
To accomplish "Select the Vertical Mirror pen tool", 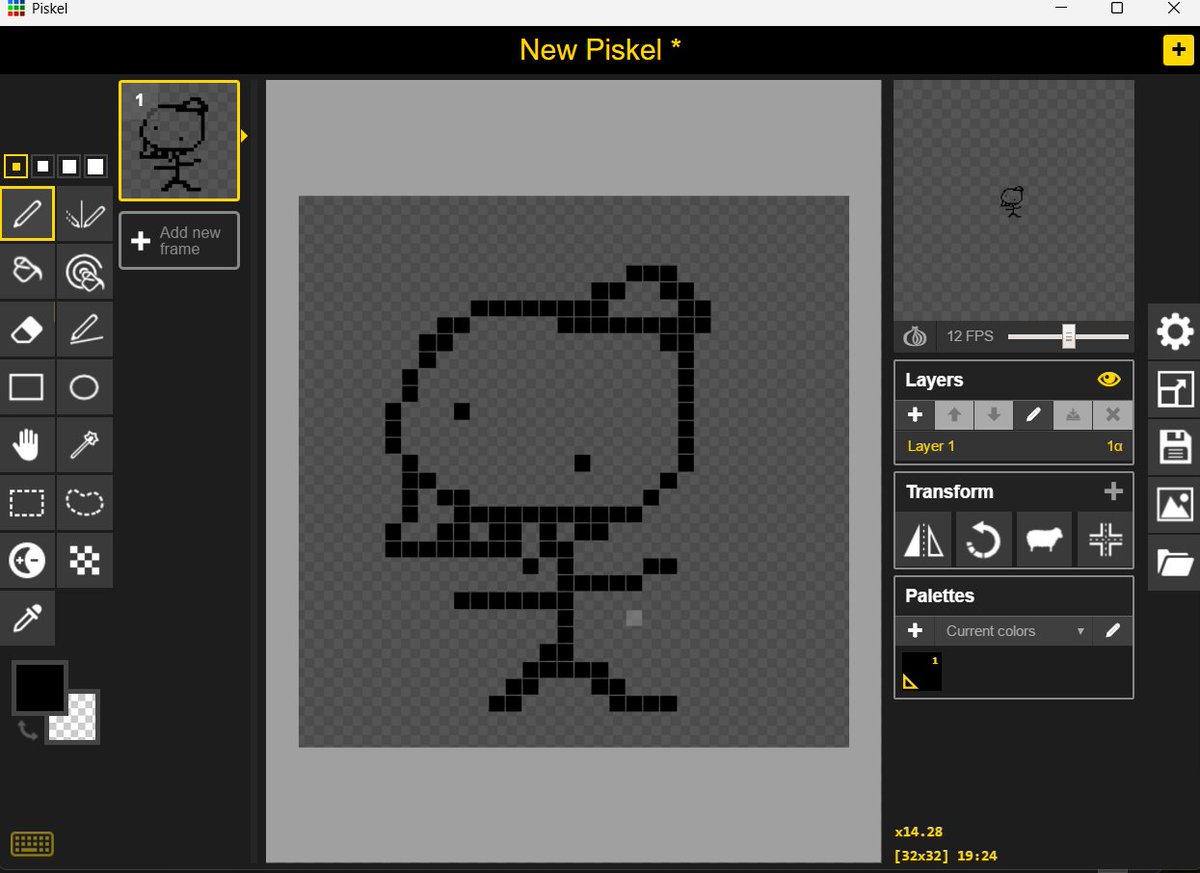I will point(85,213).
